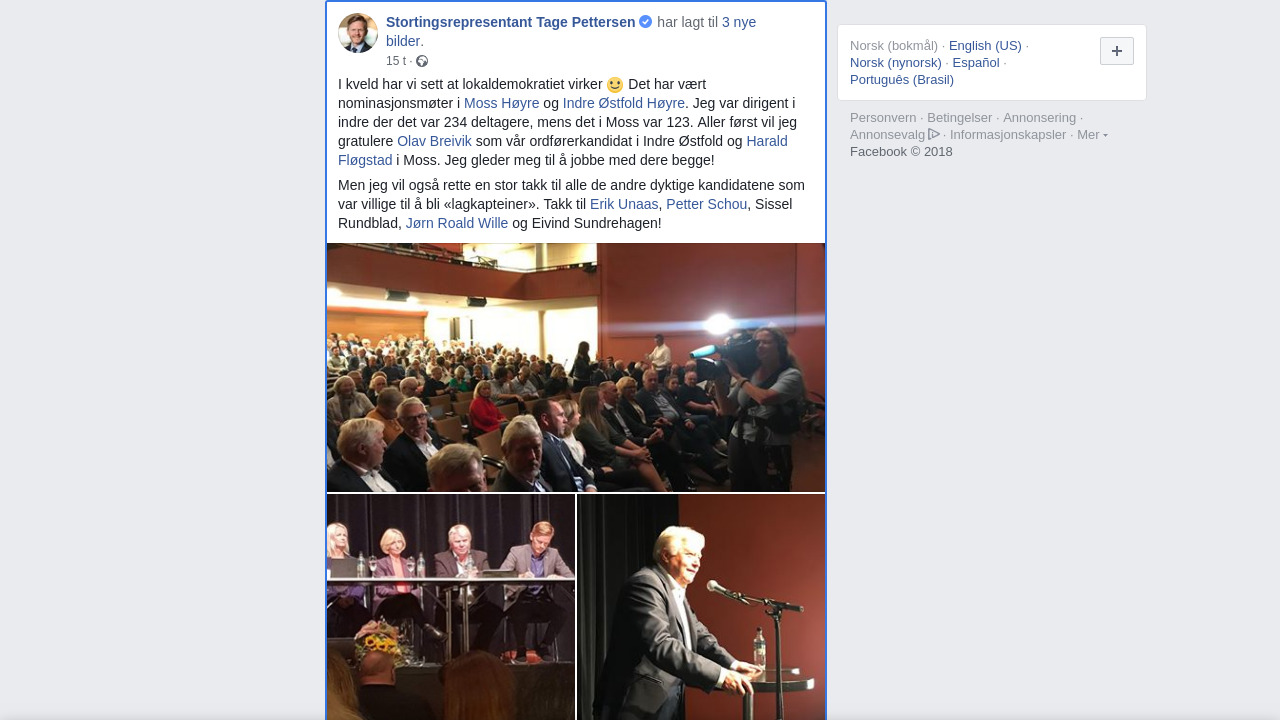Open the 3 nye bilder link

[571, 31]
